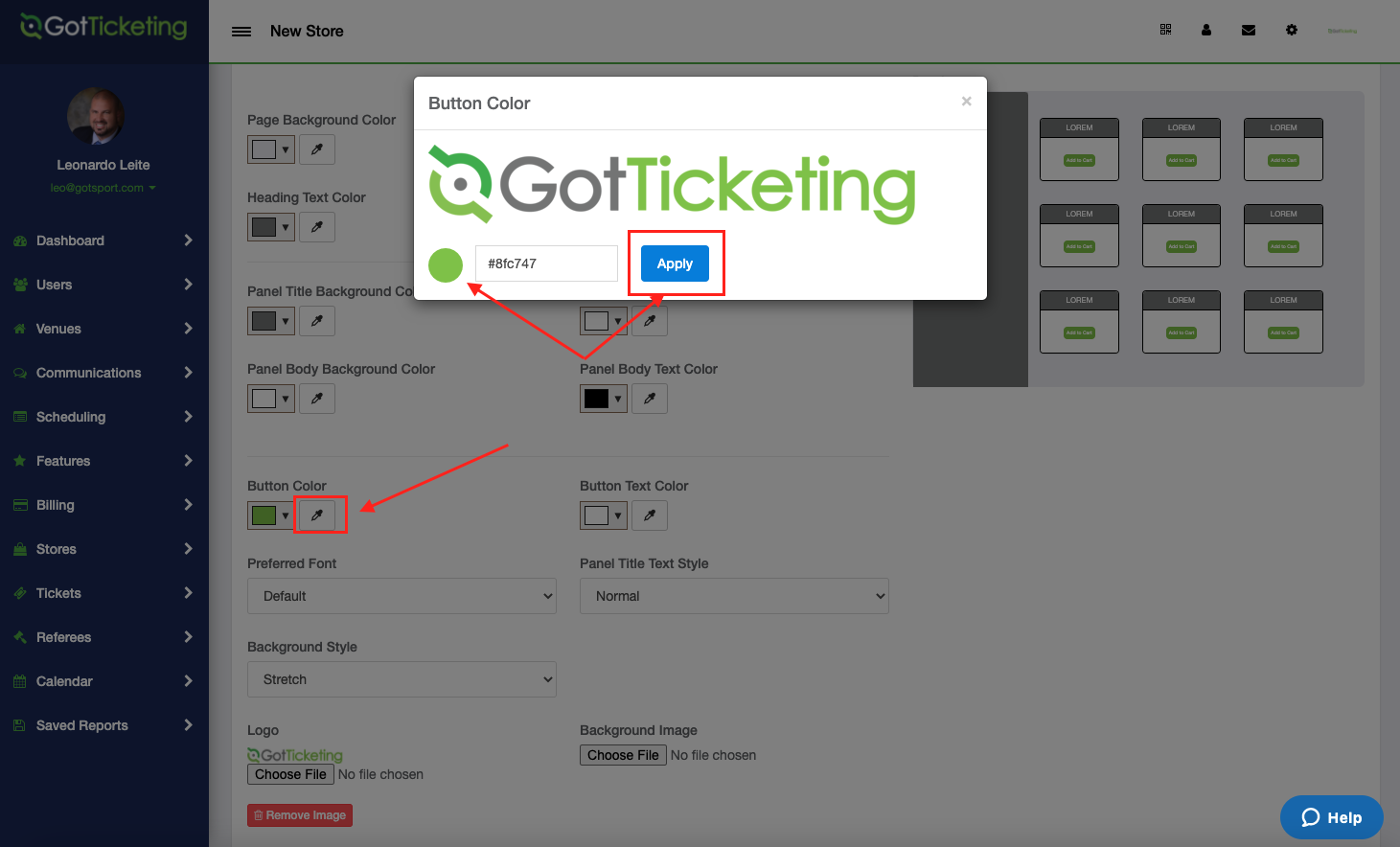
Task: Open the Panel Title Text Style dropdown
Action: tap(734, 596)
